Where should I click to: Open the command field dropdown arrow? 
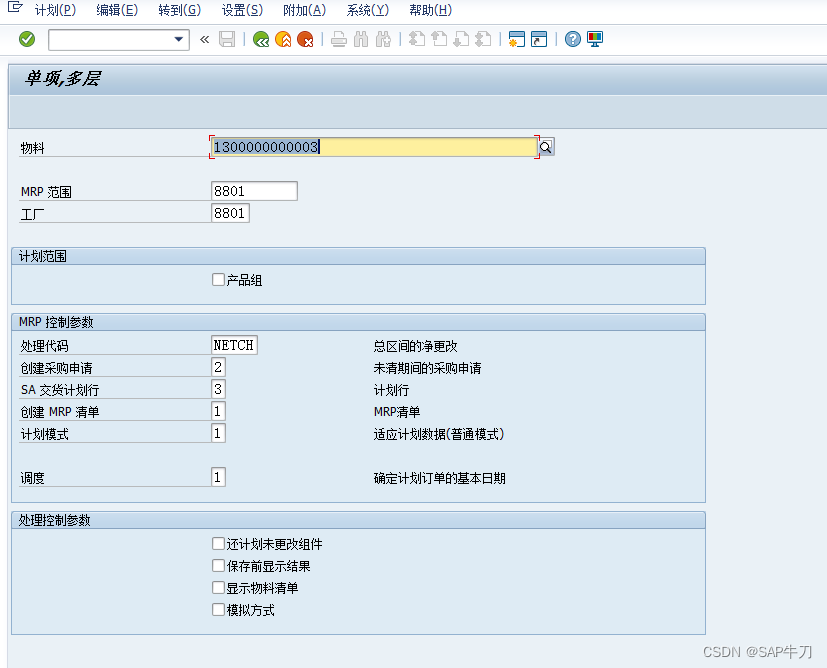[179, 40]
